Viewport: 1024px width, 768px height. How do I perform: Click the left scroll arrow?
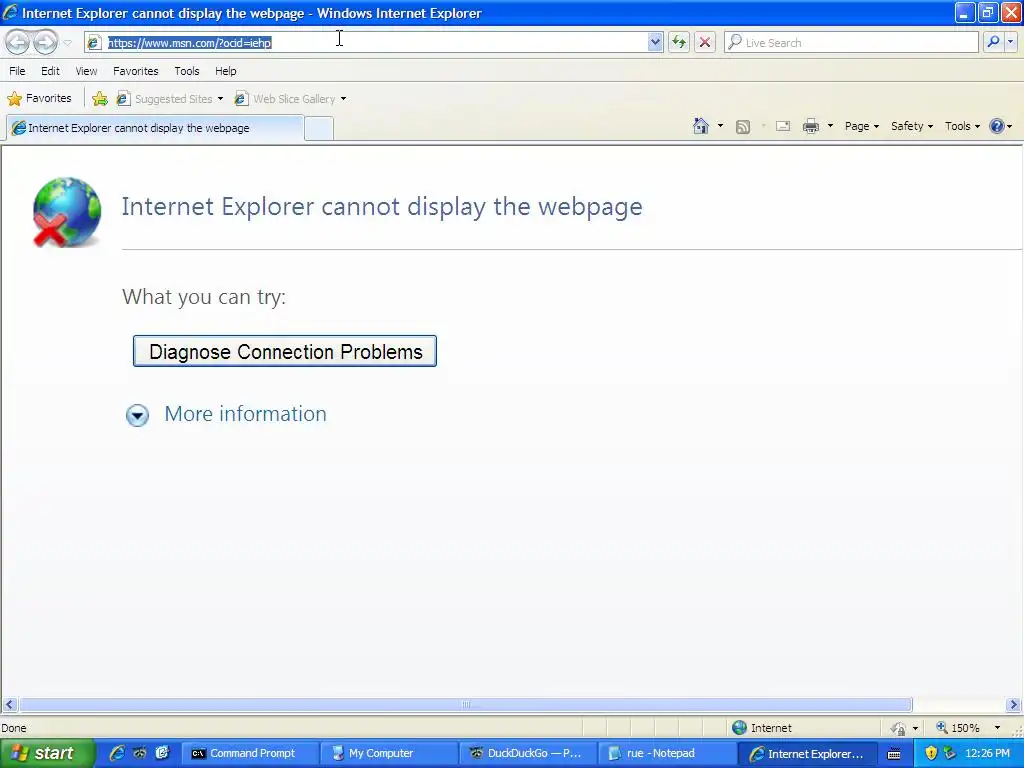click(x=9, y=705)
